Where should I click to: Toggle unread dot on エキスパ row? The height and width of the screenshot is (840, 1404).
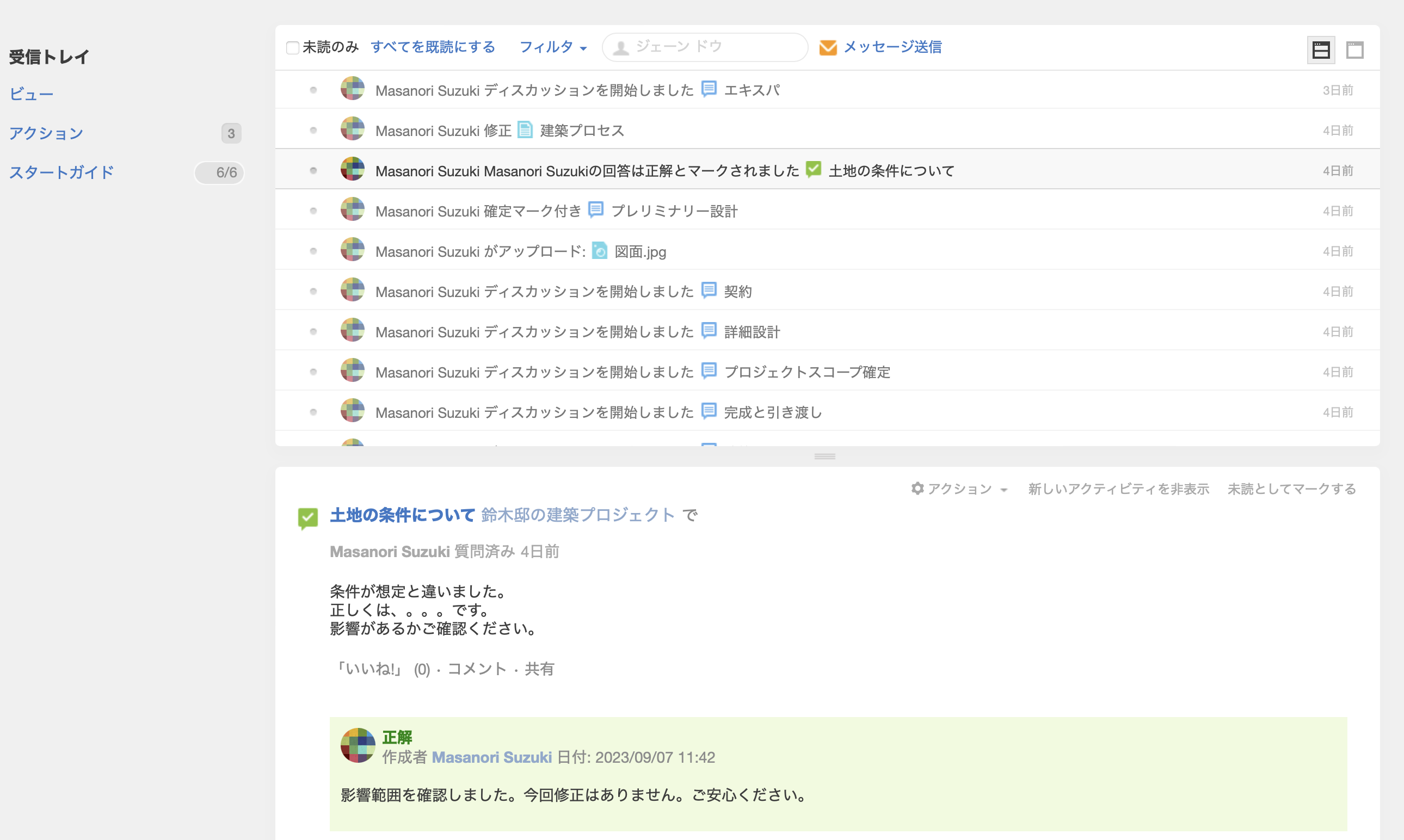pos(313,90)
